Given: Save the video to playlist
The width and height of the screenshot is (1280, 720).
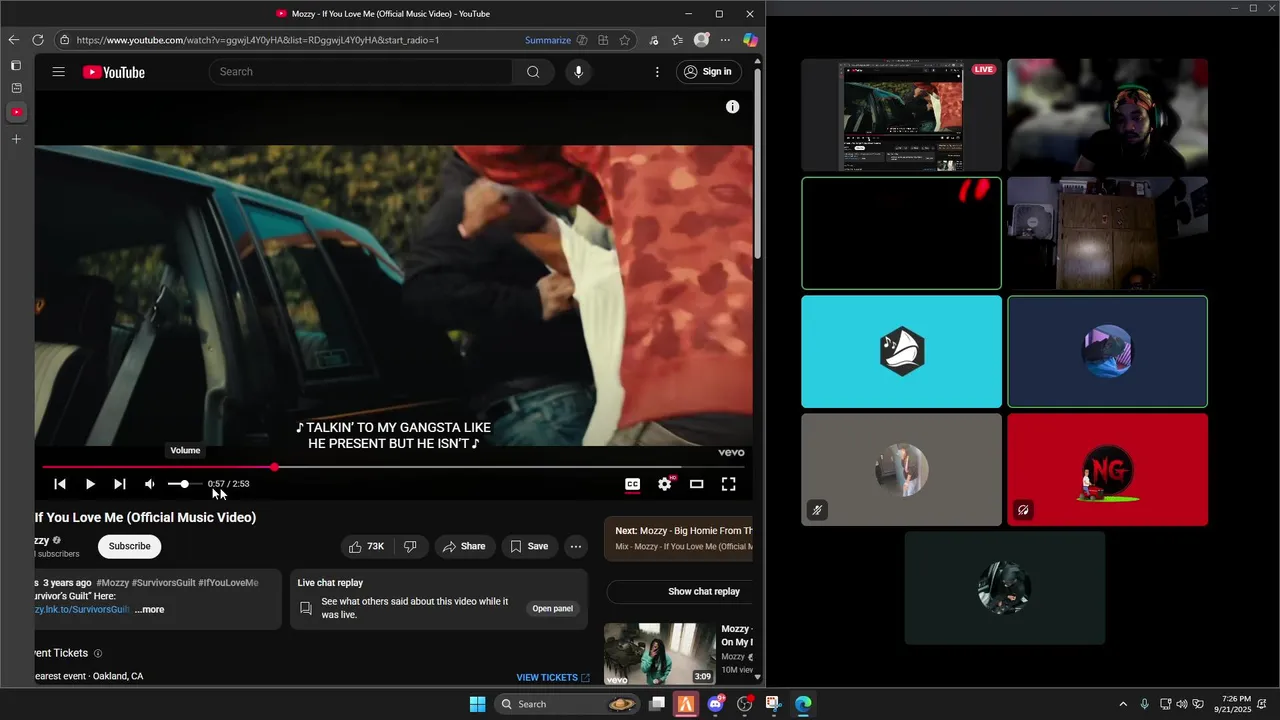Looking at the screenshot, I should tap(529, 546).
